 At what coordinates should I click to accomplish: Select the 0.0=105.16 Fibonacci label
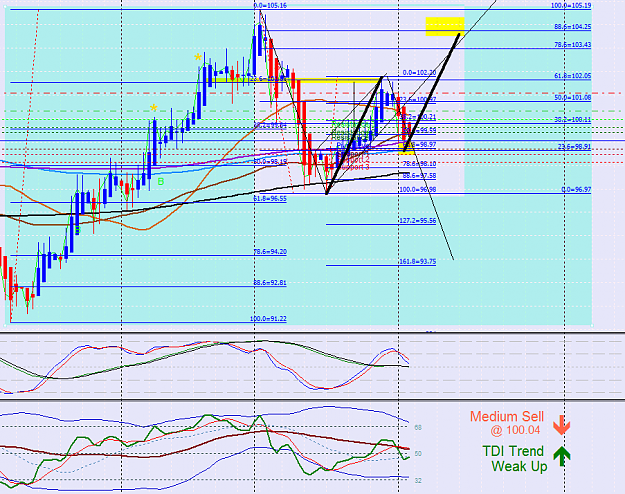click(x=270, y=6)
